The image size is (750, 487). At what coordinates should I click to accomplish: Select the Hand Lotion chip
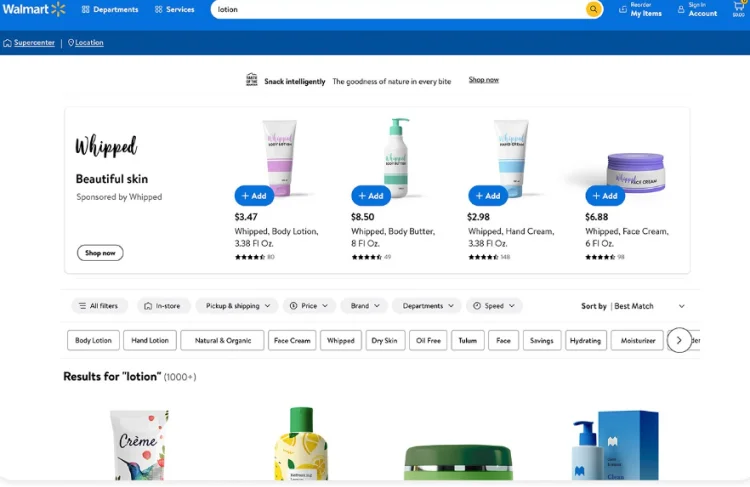[x=150, y=340]
